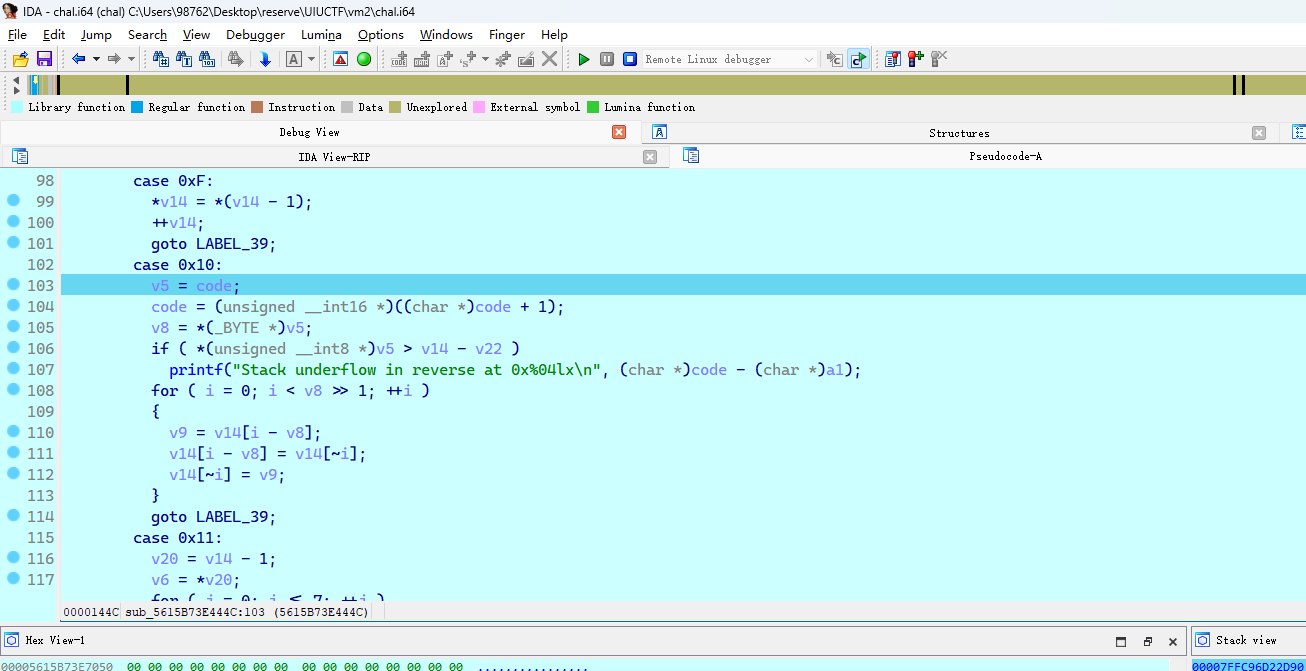Click the add breakpoint icon
The width and height of the screenshot is (1306, 671).
(916, 59)
